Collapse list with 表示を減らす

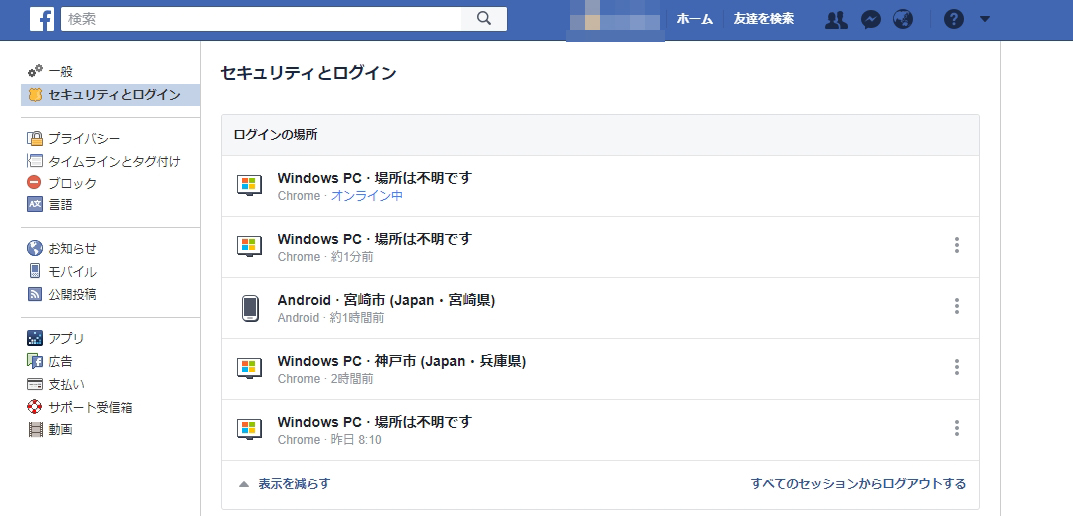(x=284, y=484)
